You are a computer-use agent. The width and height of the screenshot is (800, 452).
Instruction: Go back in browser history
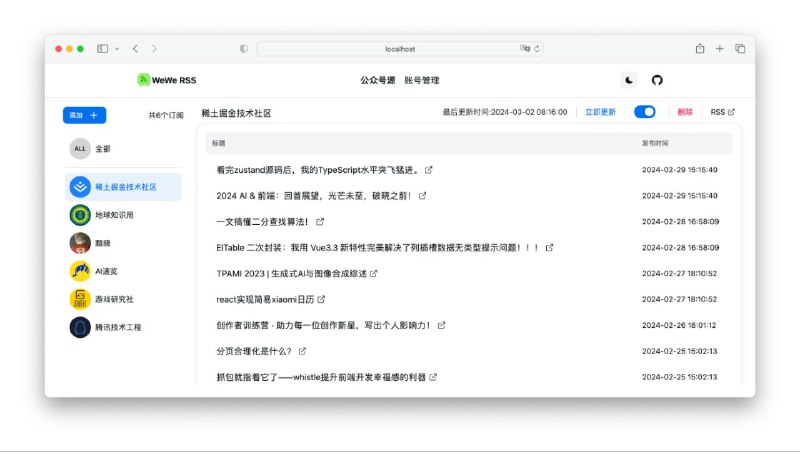click(x=135, y=48)
